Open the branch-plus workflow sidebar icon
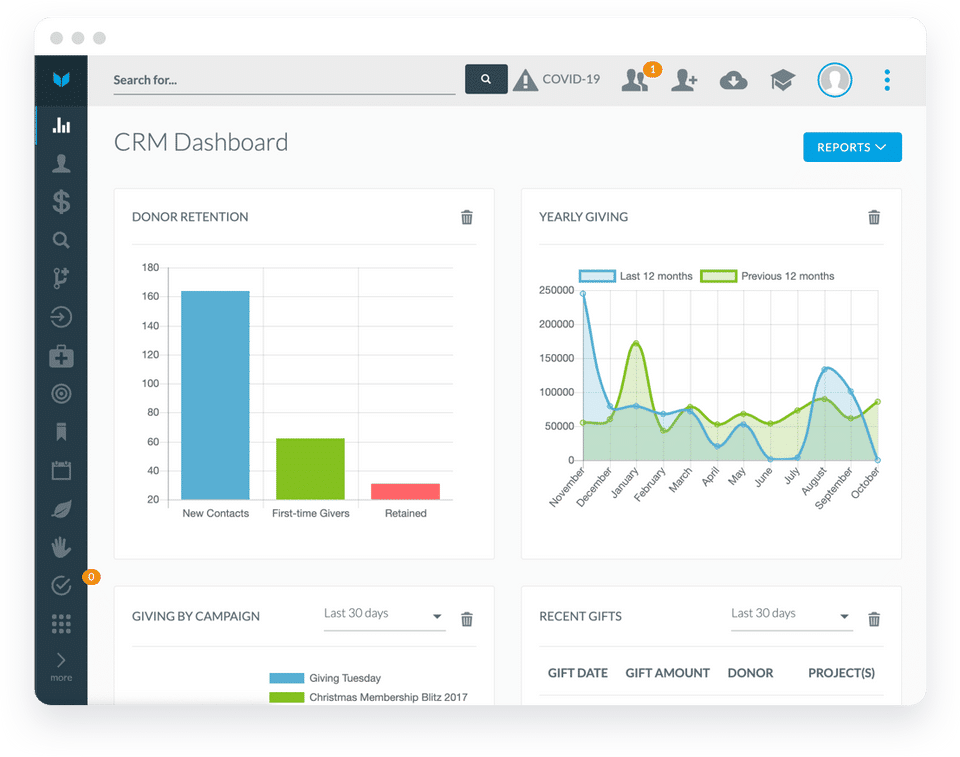Screen dimensions: 960x757 pyautogui.click(x=61, y=278)
